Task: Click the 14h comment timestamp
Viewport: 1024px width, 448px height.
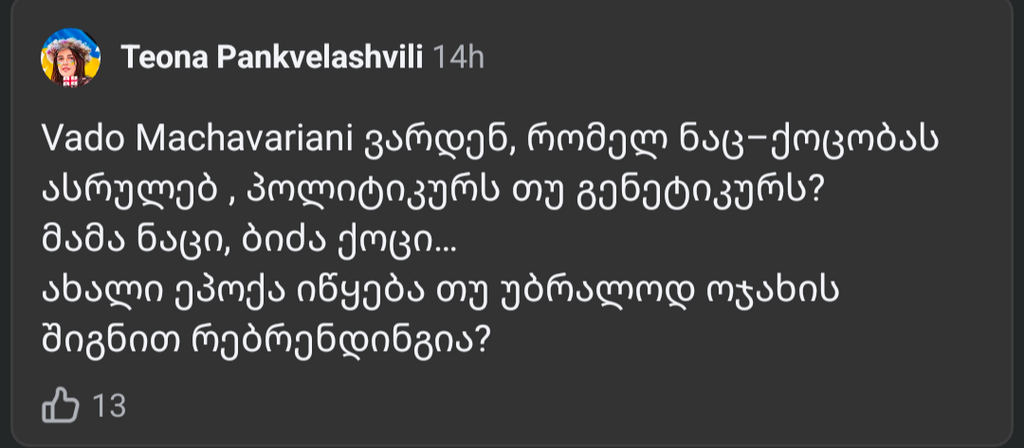Action: [x=460, y=58]
